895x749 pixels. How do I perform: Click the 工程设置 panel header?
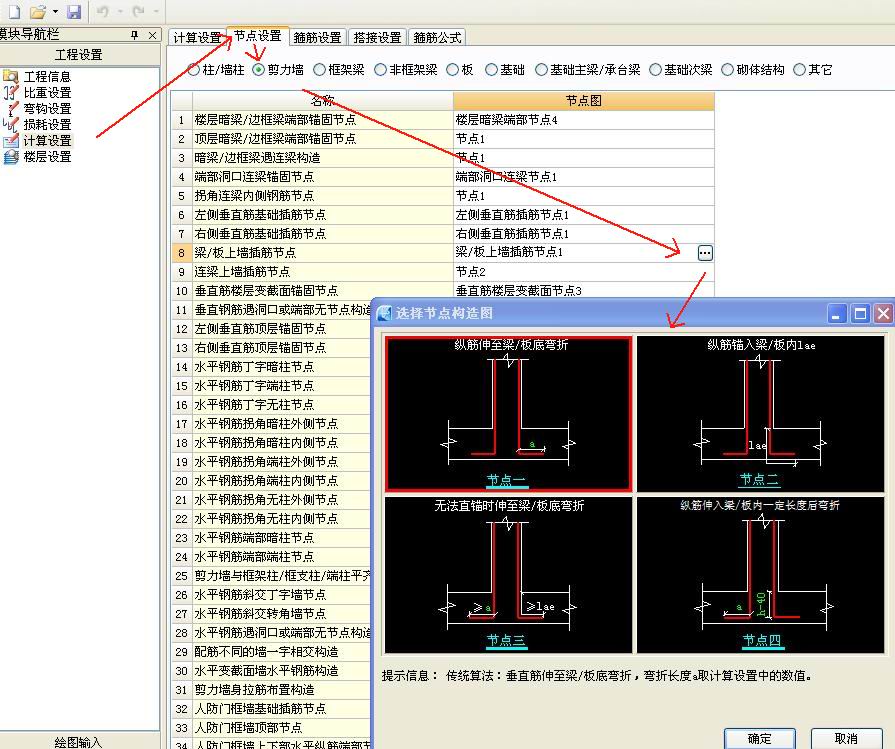point(79,55)
